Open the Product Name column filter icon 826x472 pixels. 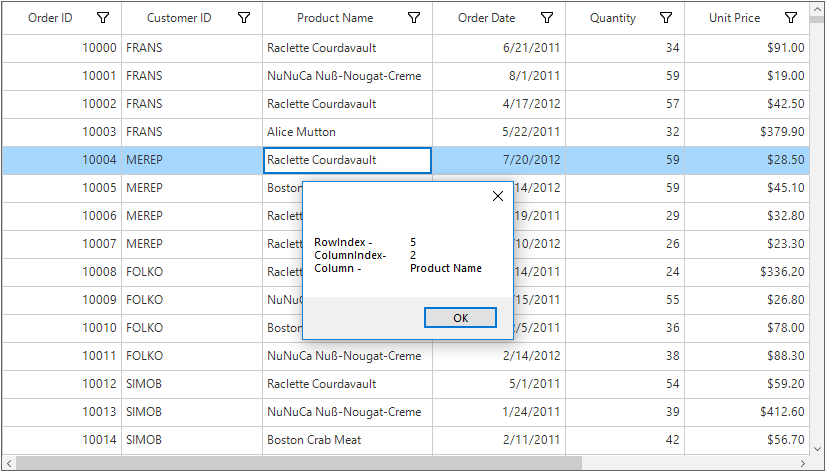[414, 18]
